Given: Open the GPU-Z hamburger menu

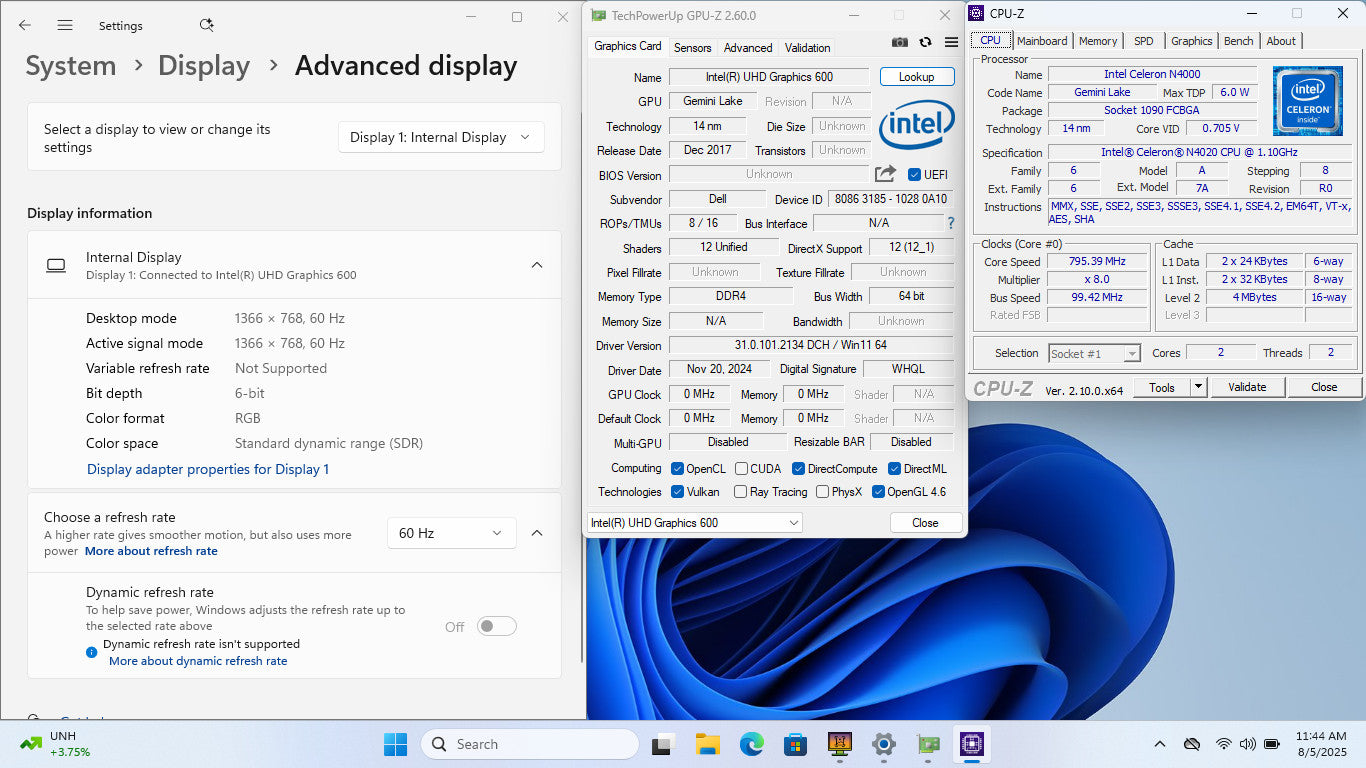Looking at the screenshot, I should [951, 42].
